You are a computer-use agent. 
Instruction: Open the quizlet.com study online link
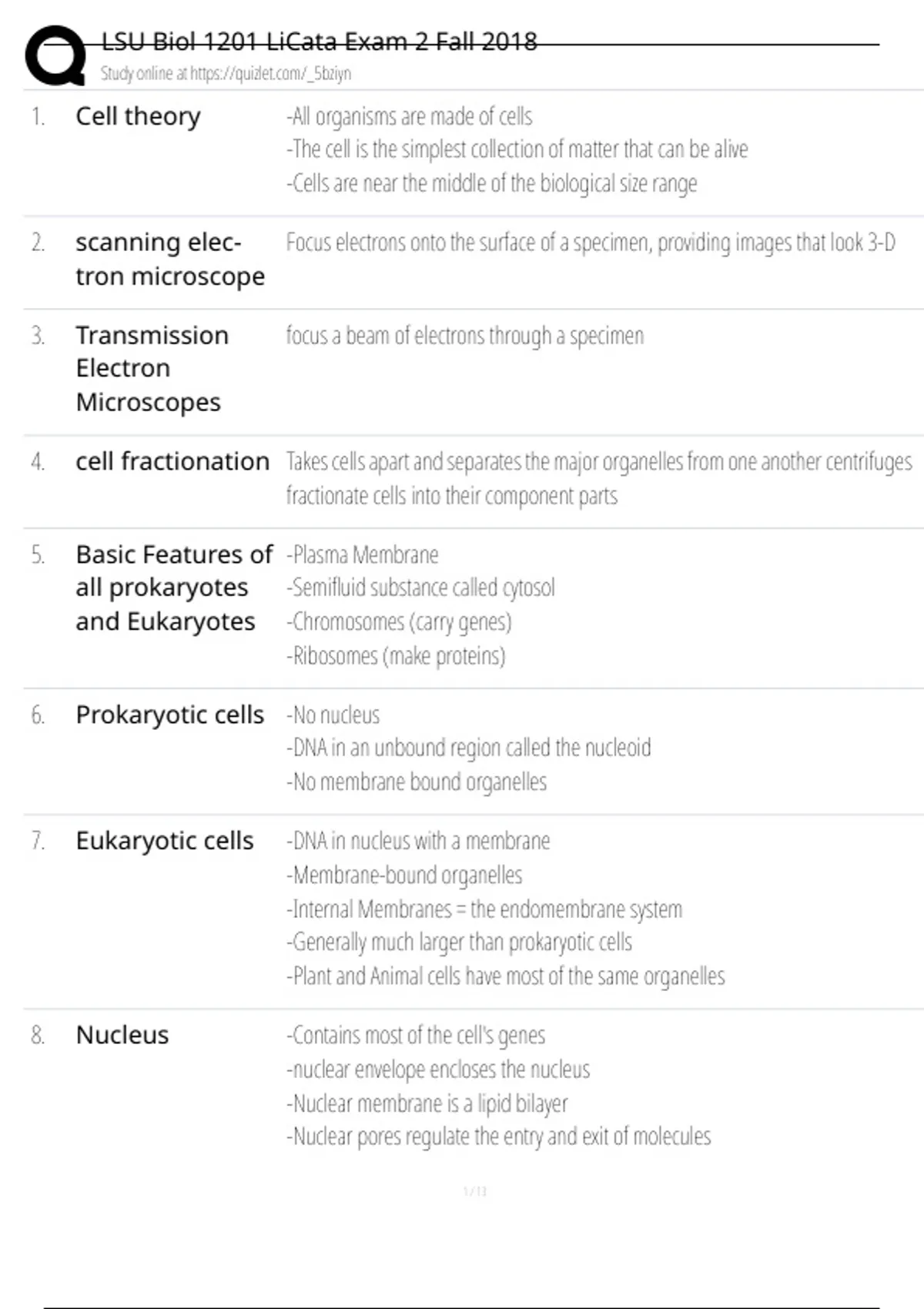coord(226,73)
